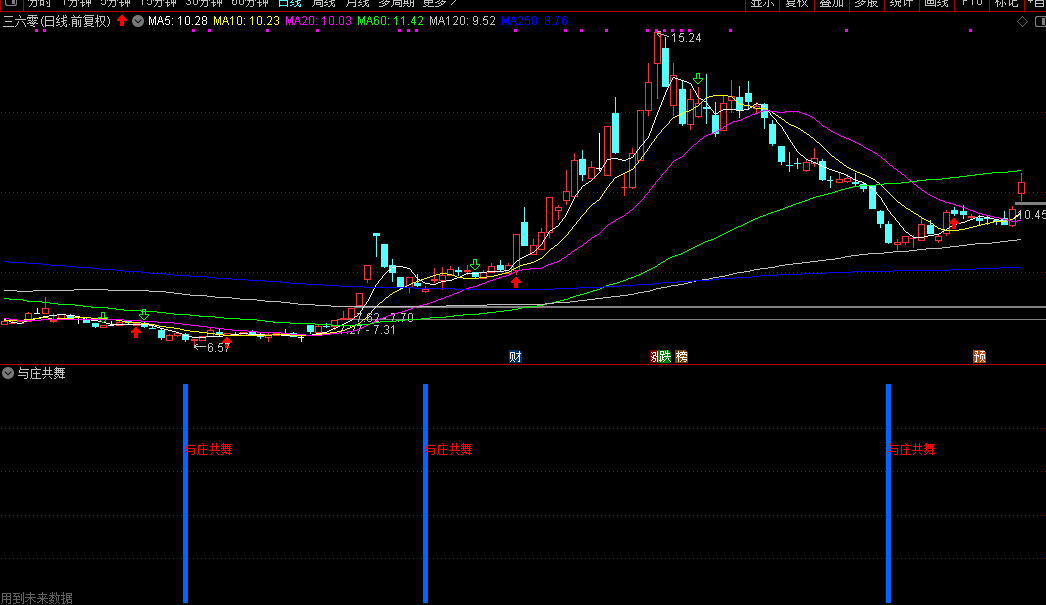Image resolution: width=1046 pixels, height=605 pixels.
Task: Expand the 与庄共舞 indicator panel chevron
Action: pyautogui.click(x=8, y=374)
